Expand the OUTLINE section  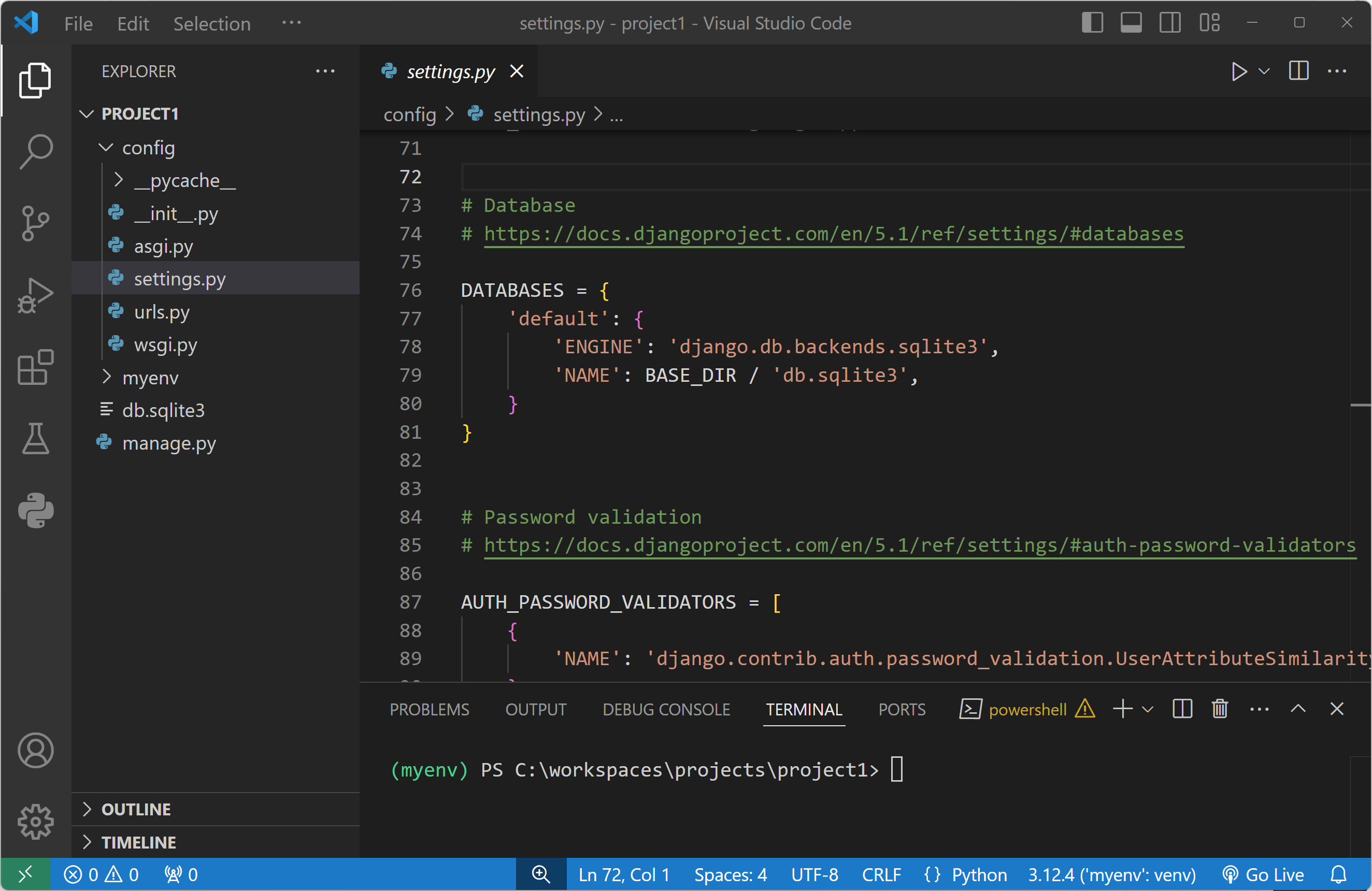coord(136,809)
